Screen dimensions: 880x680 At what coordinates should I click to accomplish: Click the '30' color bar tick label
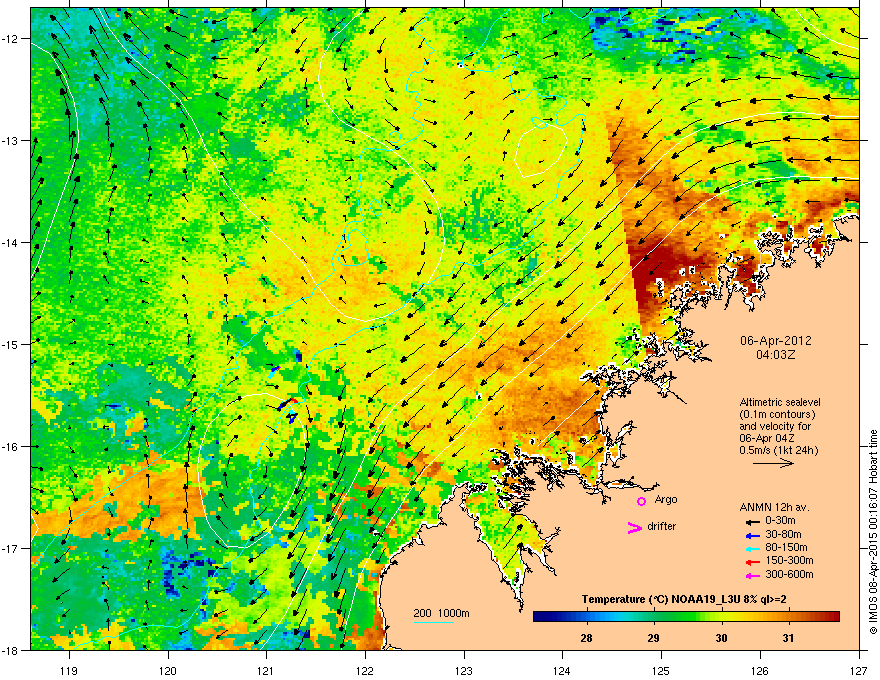721,638
